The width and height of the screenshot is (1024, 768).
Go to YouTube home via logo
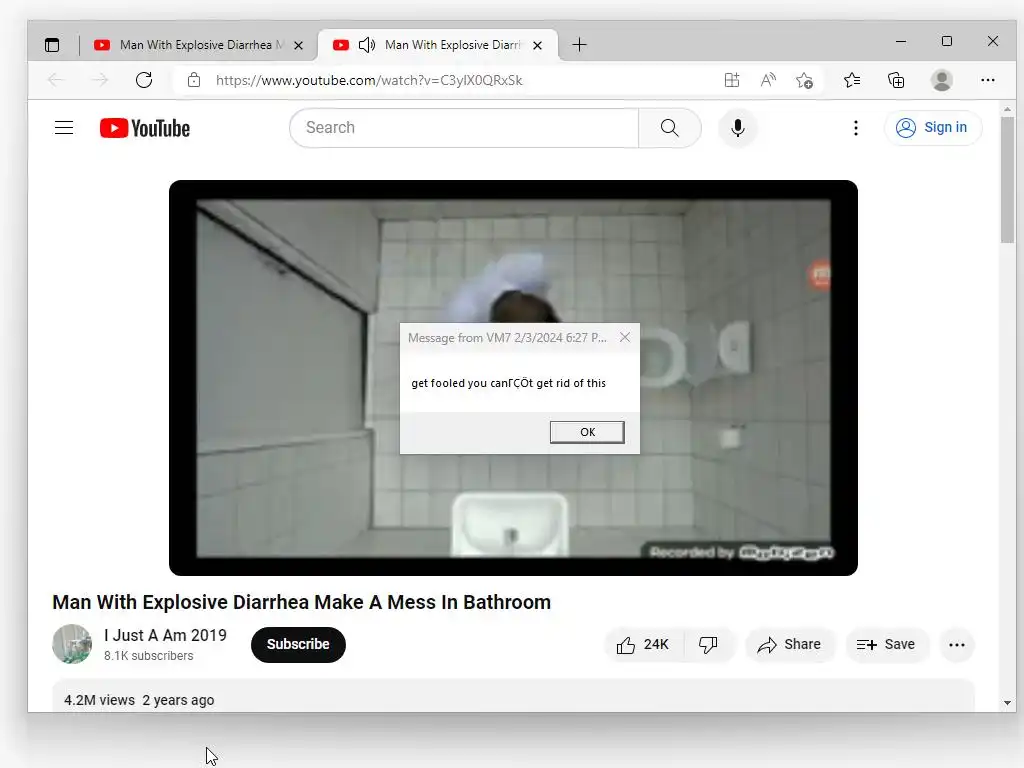[x=145, y=128]
